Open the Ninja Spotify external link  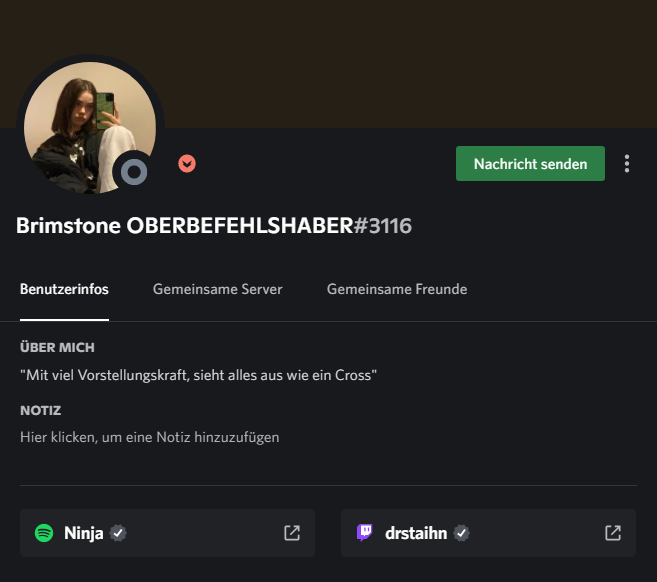coord(292,533)
